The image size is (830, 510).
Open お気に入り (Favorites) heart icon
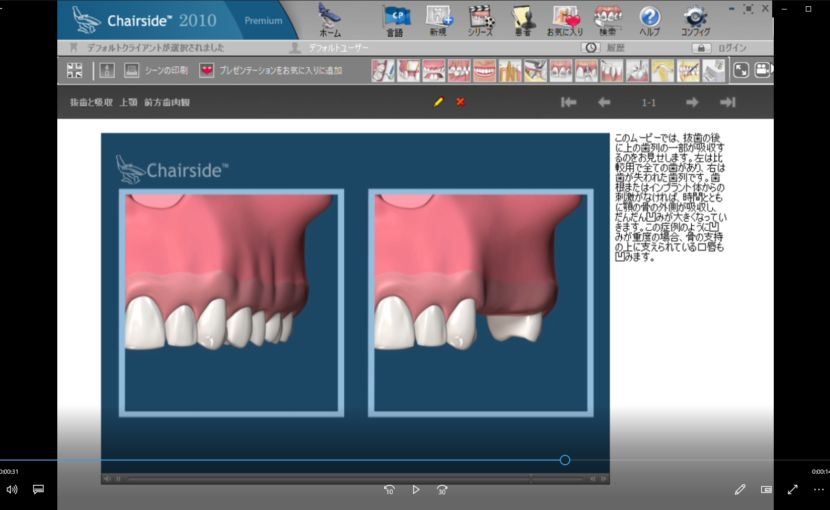[564, 20]
